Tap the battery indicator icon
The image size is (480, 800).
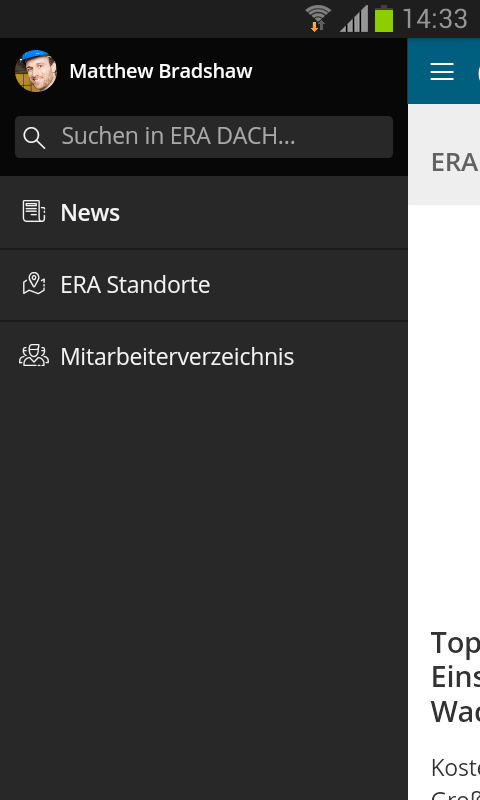(384, 19)
